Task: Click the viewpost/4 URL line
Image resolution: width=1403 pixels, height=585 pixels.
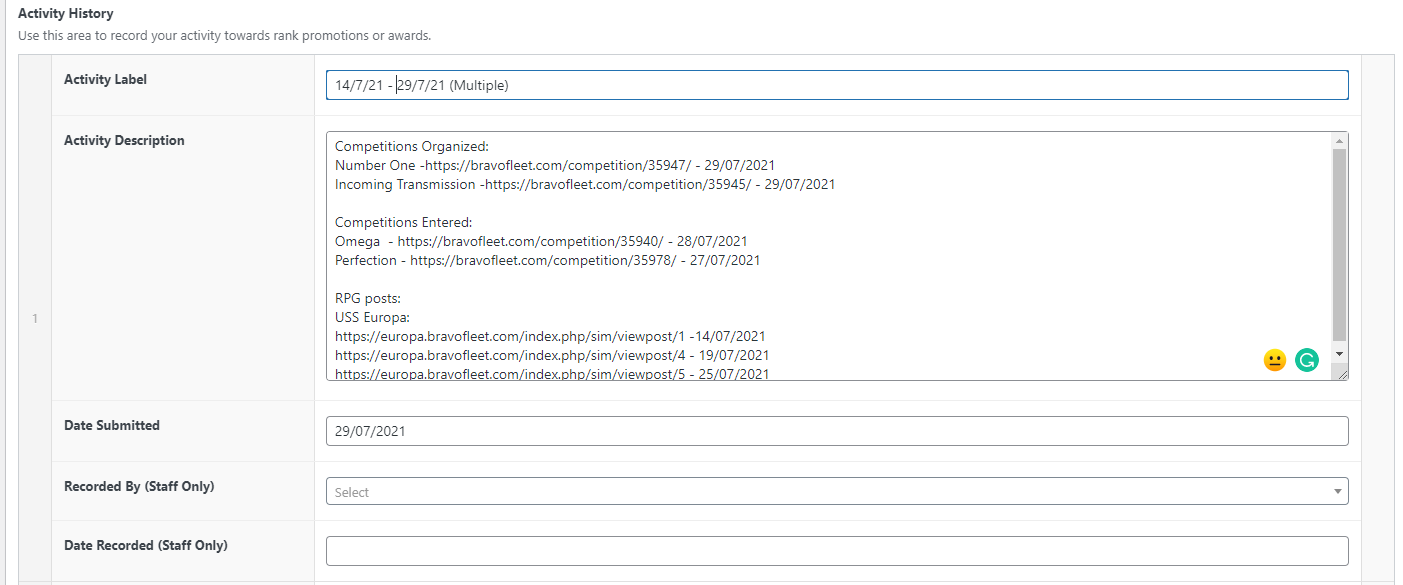Action: [x=551, y=355]
